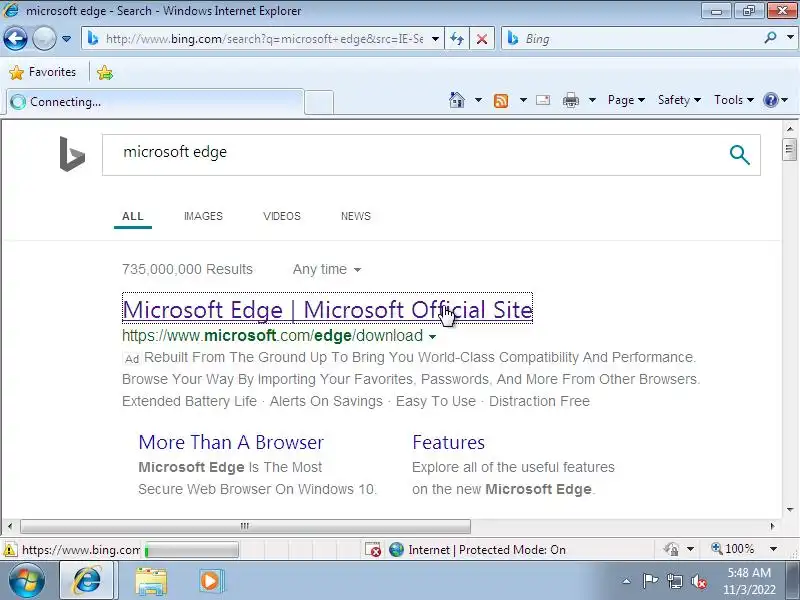Show hidden tray icons arrow
This screenshot has height=600, width=800.
click(627, 581)
